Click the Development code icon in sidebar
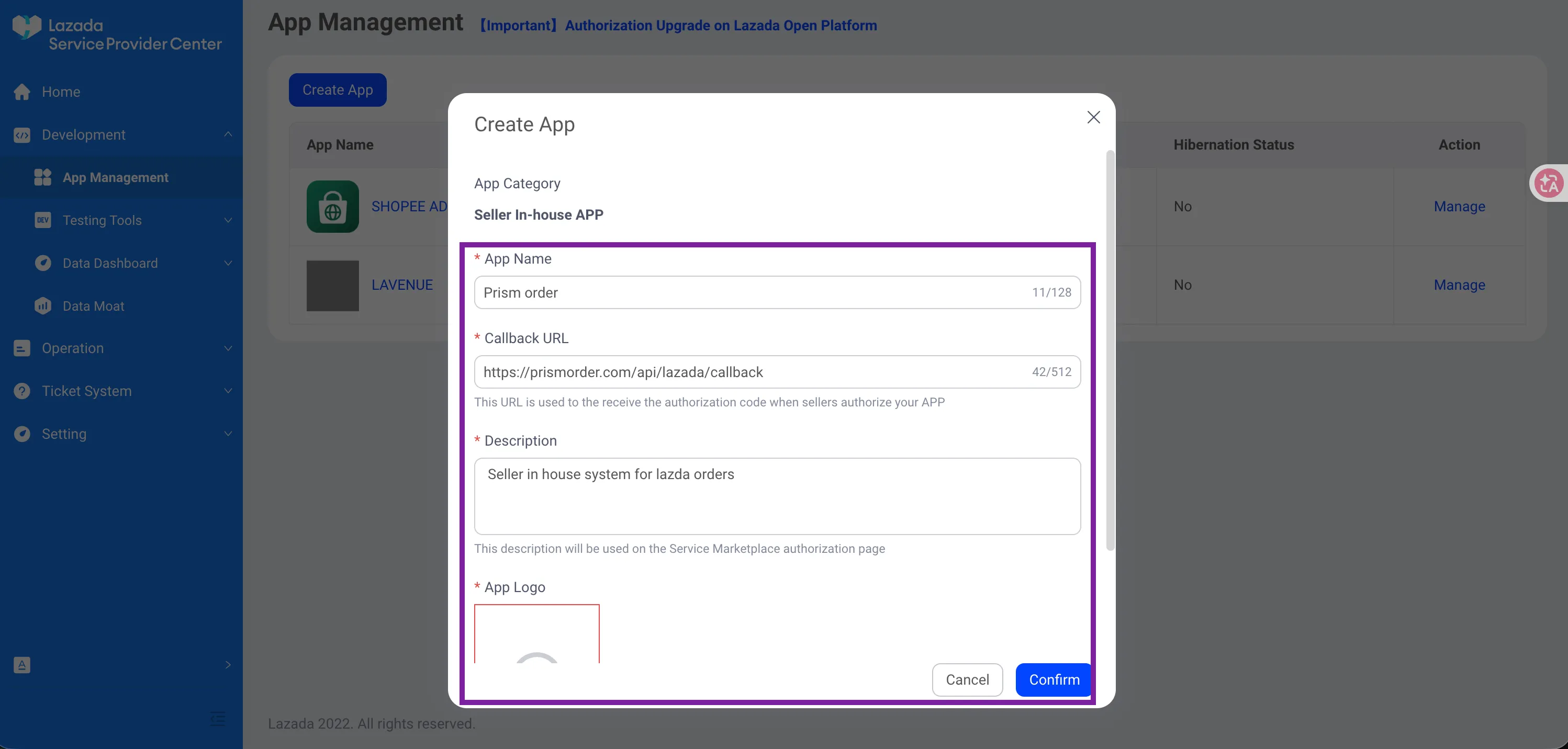This screenshot has width=1568, height=749. [22, 134]
